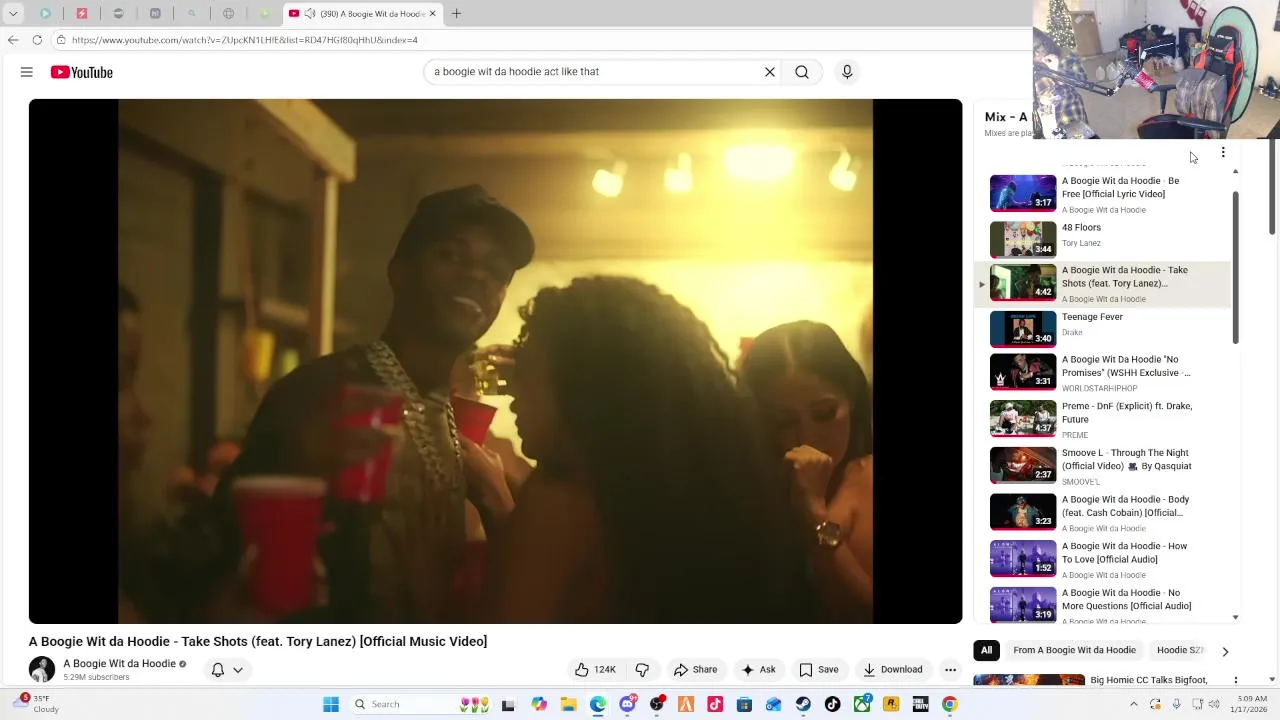The image size is (1280, 720).
Task: Mute the tab via speaker icon
Action: 309,14
